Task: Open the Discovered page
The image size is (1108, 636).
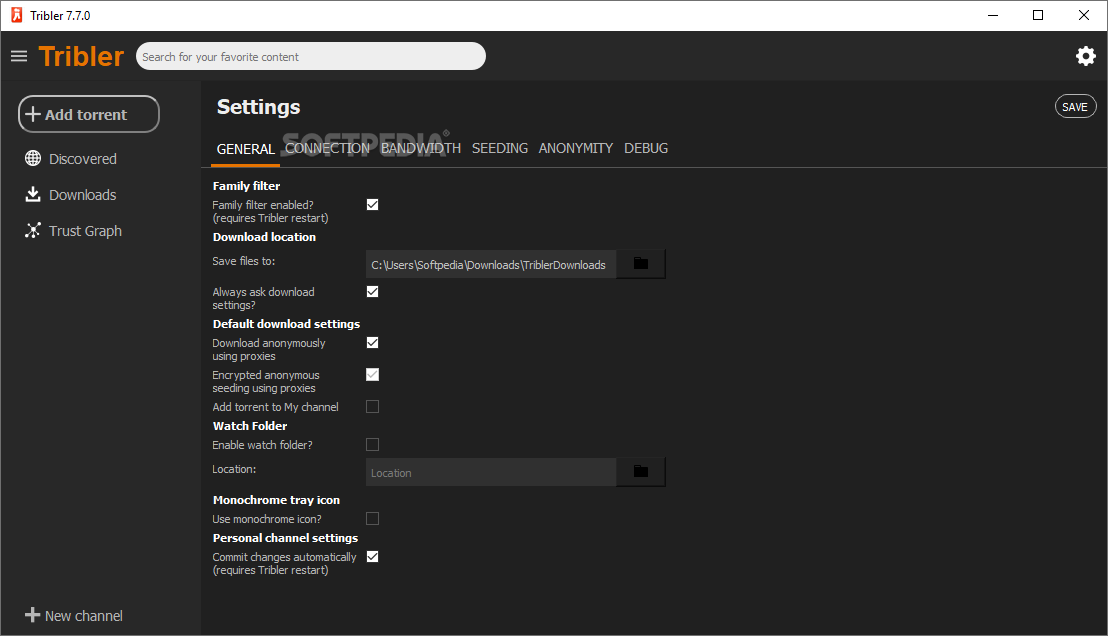Action: [83, 159]
